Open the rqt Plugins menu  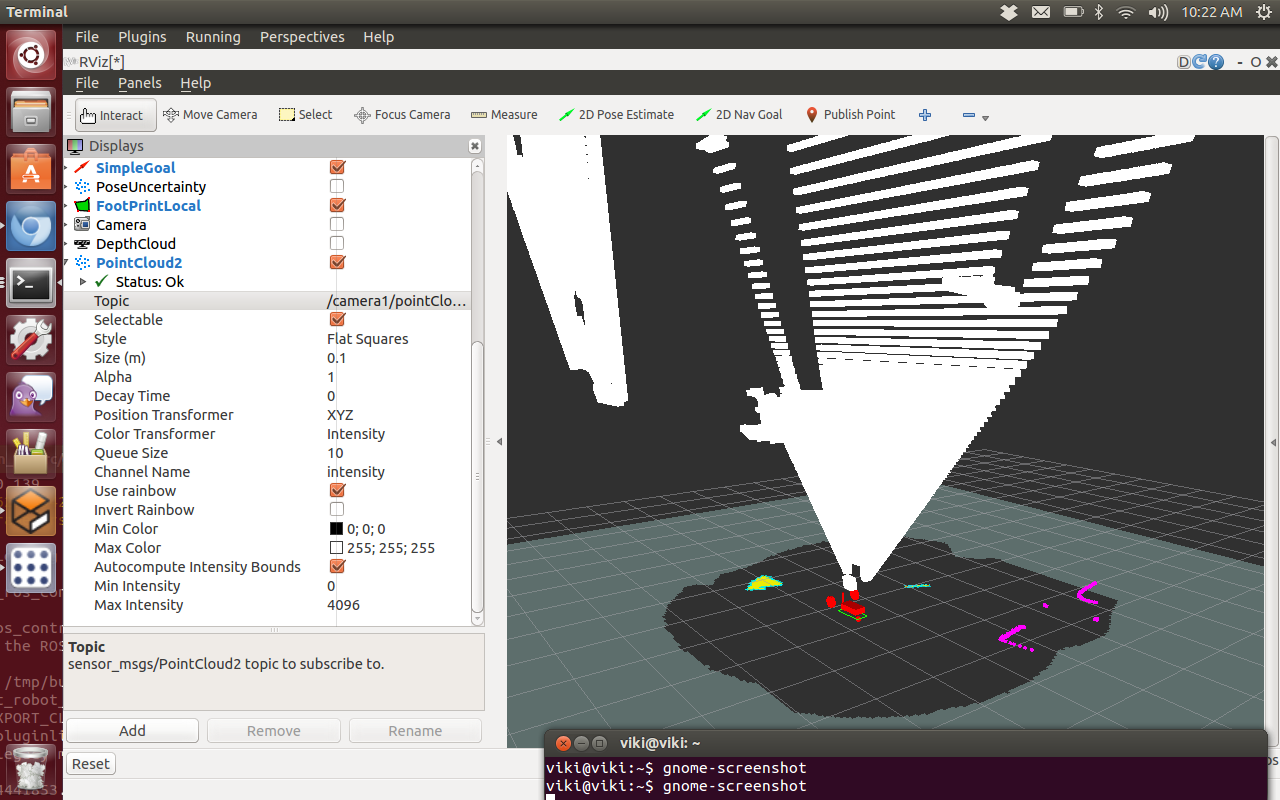(142, 37)
